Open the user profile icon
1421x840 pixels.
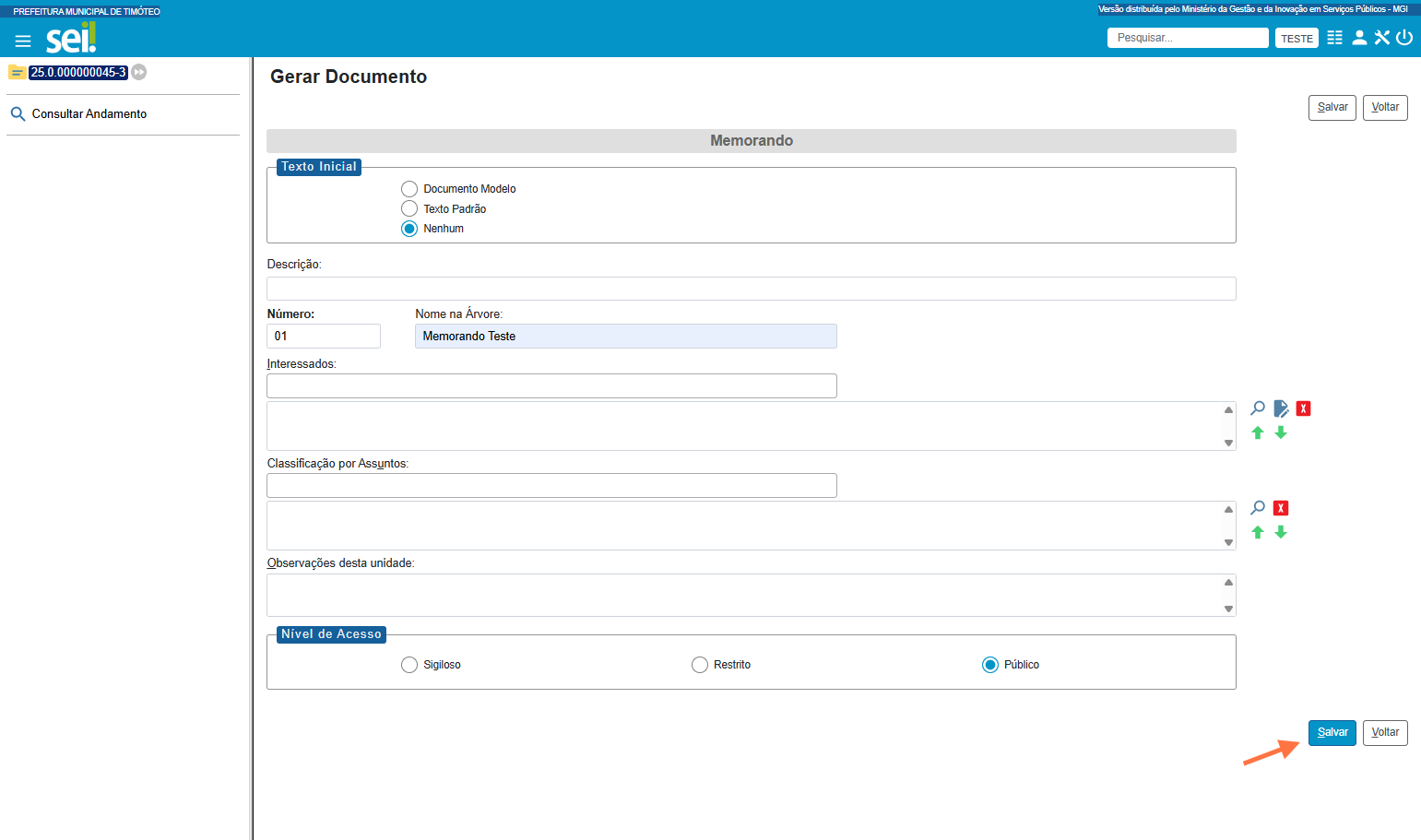coord(1359,38)
